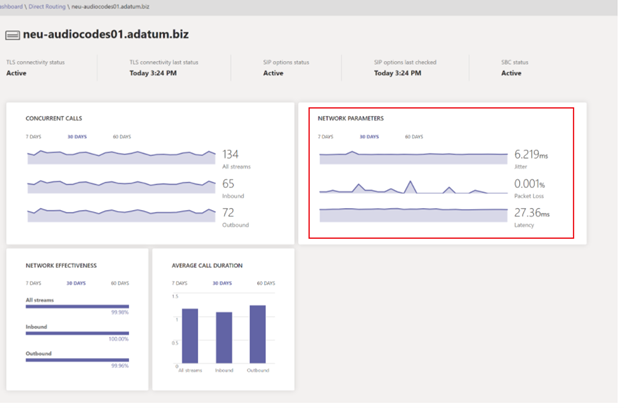Click the TLS connectivity status Active value

(x=16, y=73)
